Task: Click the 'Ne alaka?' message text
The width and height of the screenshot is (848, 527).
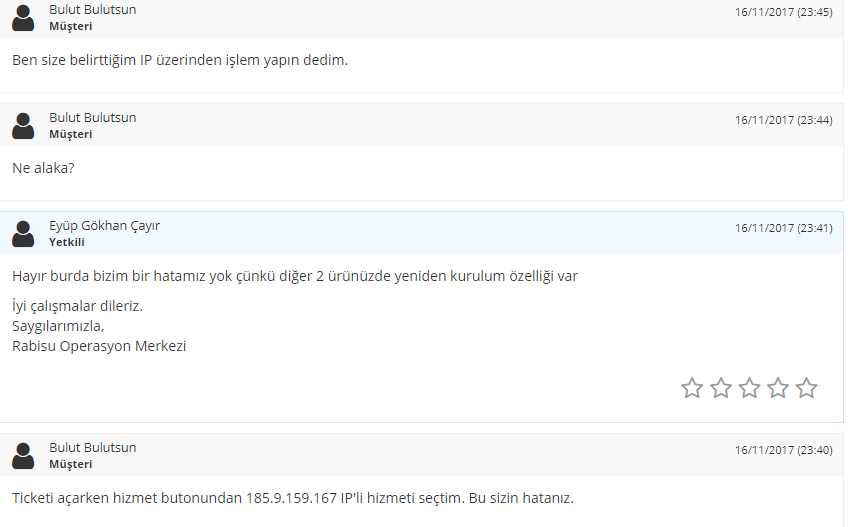Action: coord(43,168)
